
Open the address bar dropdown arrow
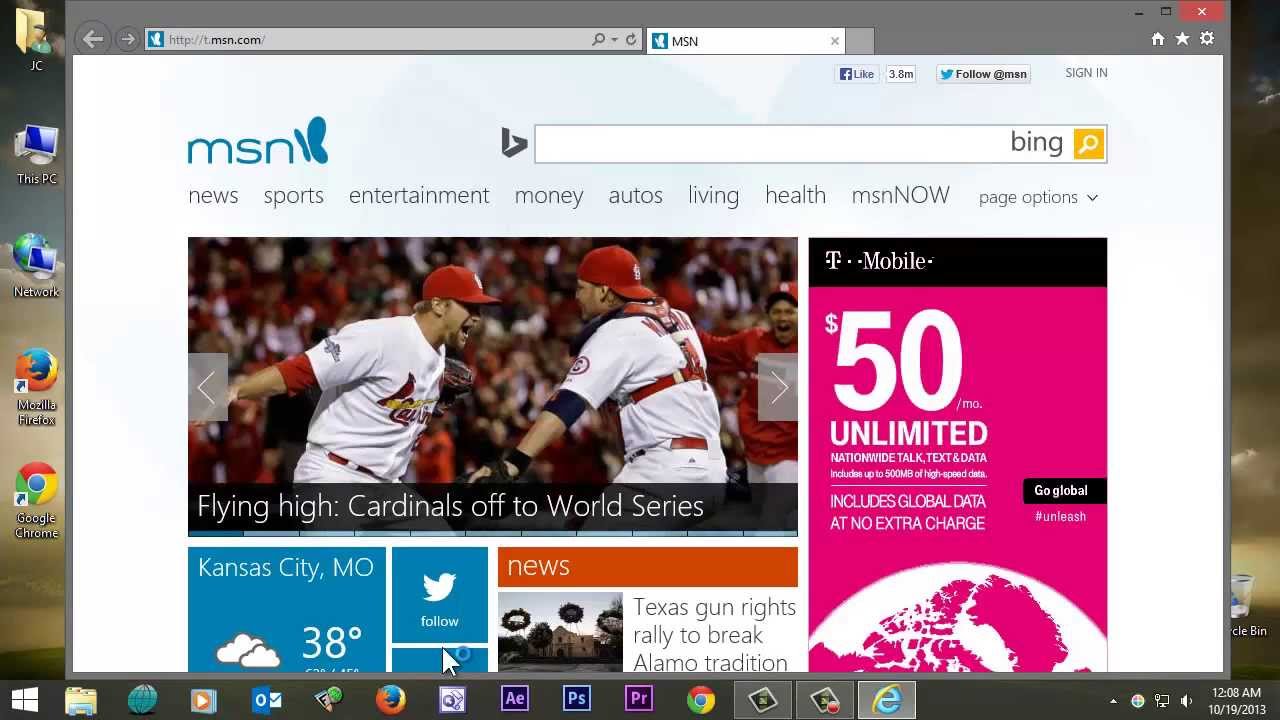tap(614, 40)
